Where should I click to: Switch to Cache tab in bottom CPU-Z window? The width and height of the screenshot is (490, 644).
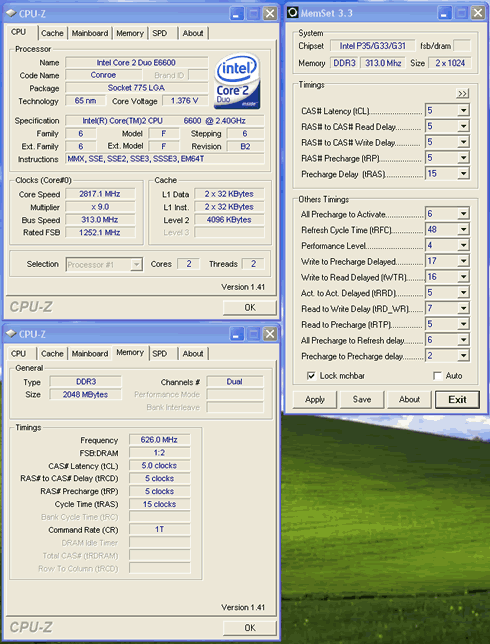coord(52,354)
